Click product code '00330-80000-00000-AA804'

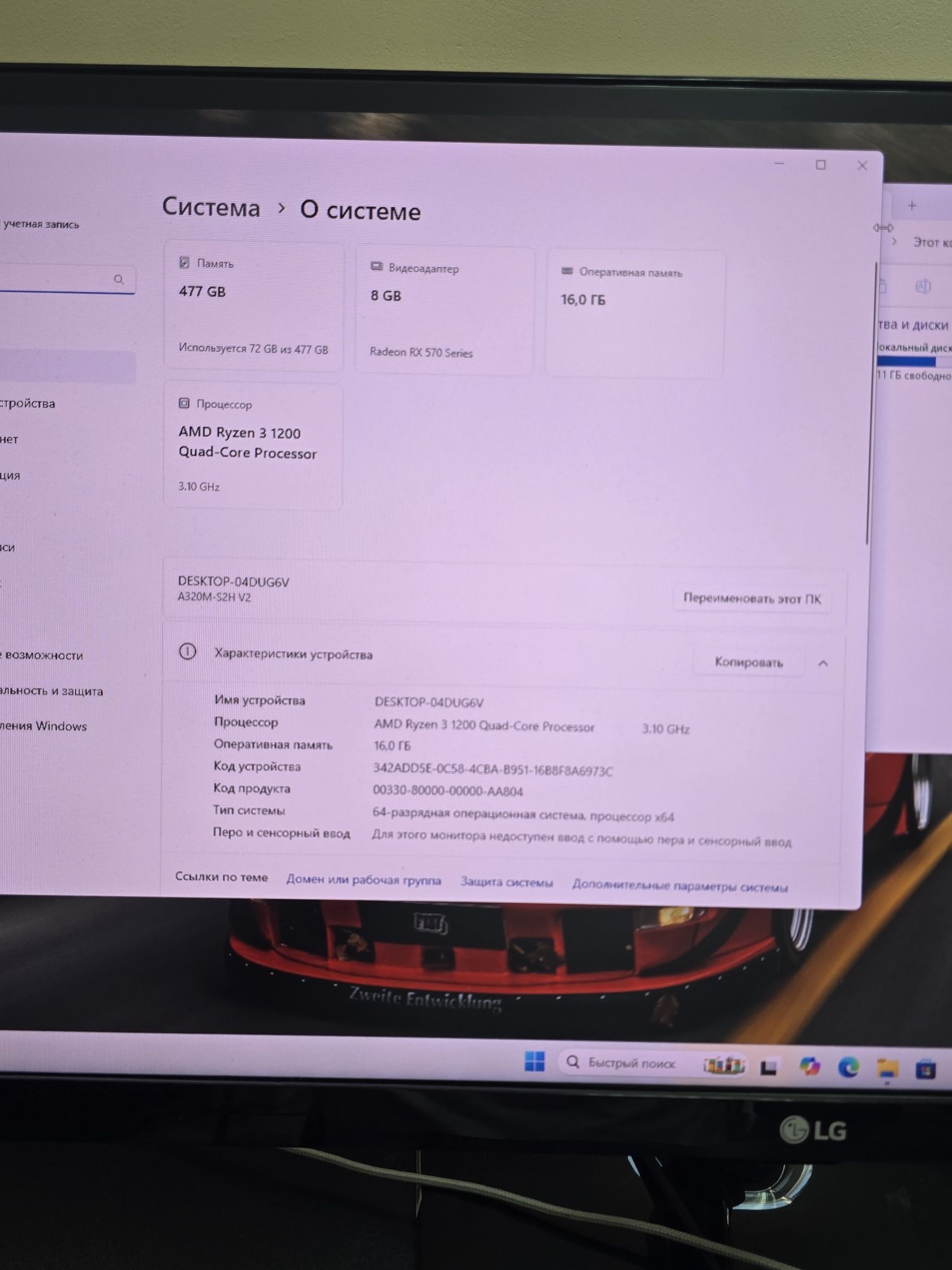448,791
